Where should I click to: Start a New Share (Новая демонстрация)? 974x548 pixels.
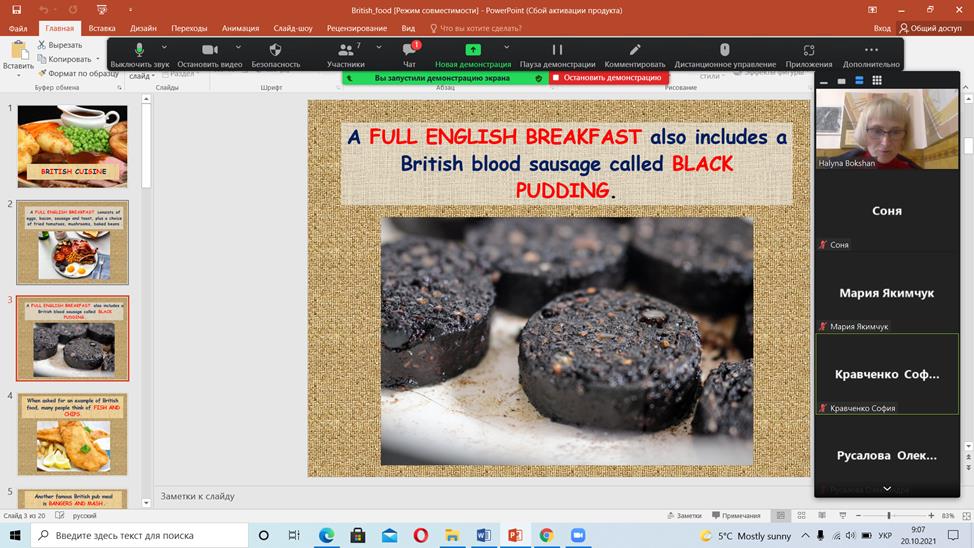473,50
